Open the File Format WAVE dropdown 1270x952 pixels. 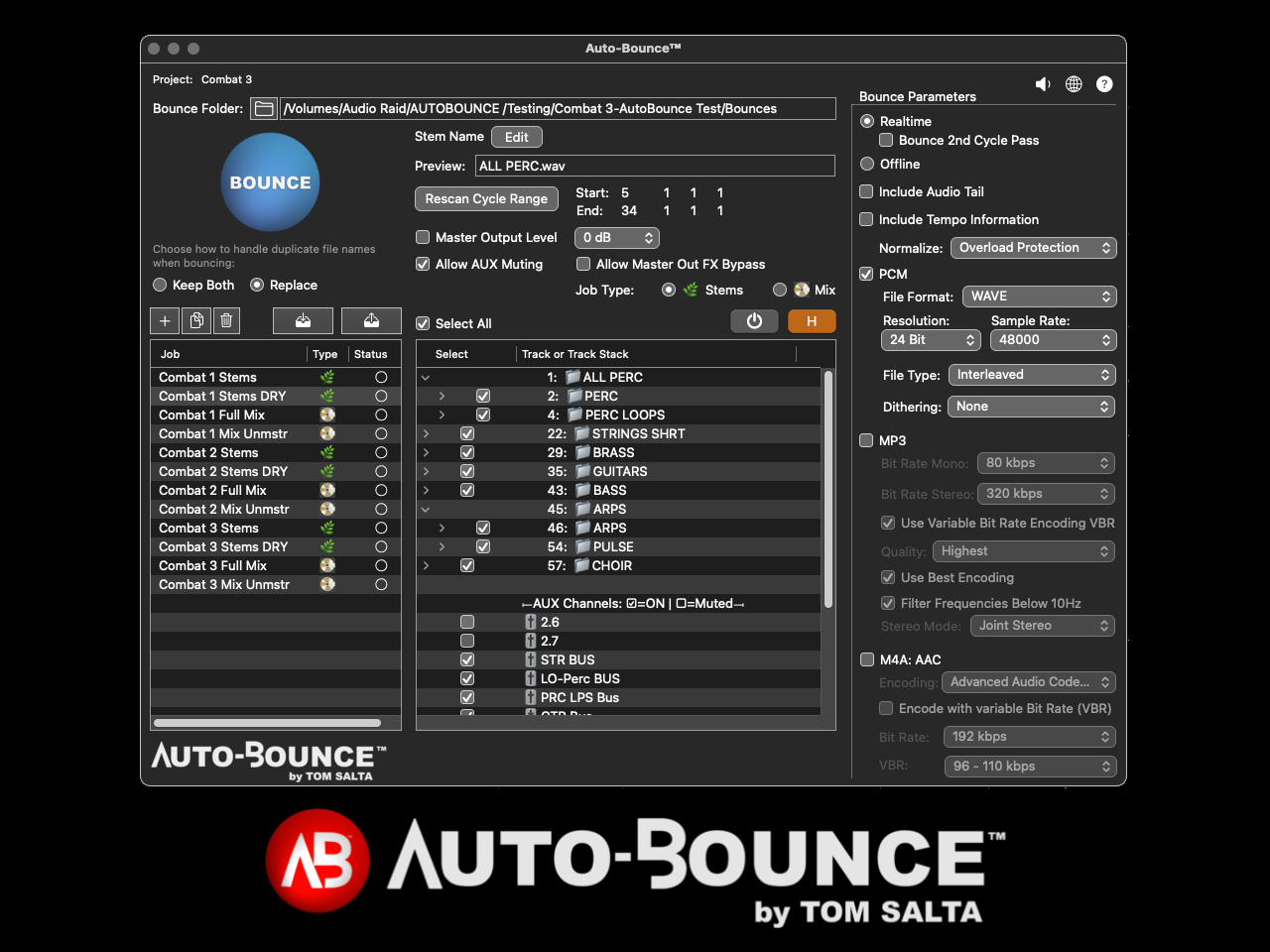click(x=1040, y=297)
